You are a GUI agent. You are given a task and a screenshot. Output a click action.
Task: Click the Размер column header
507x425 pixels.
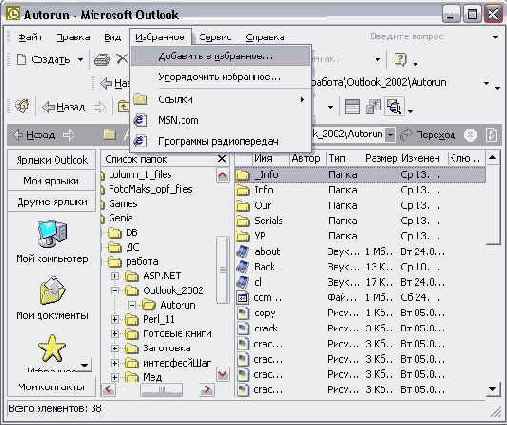coord(381,158)
